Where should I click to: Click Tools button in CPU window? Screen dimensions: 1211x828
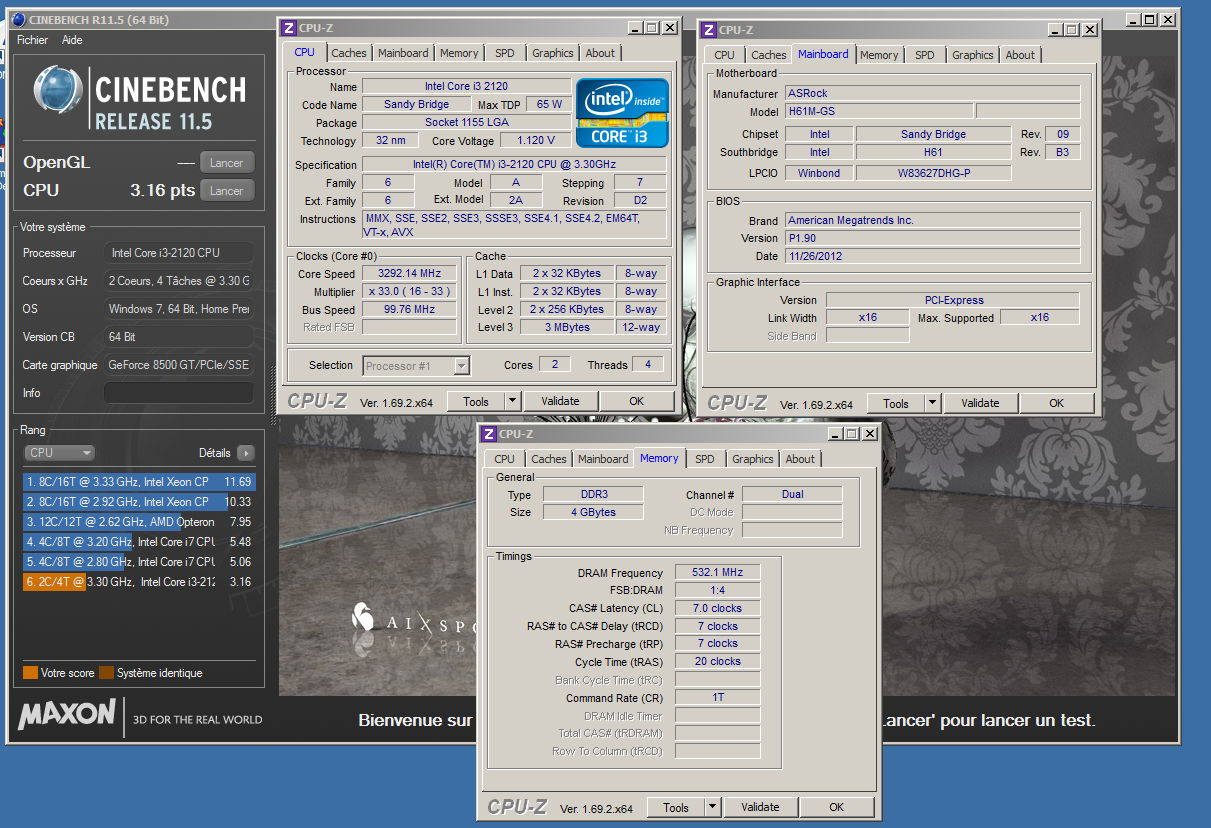click(x=476, y=401)
